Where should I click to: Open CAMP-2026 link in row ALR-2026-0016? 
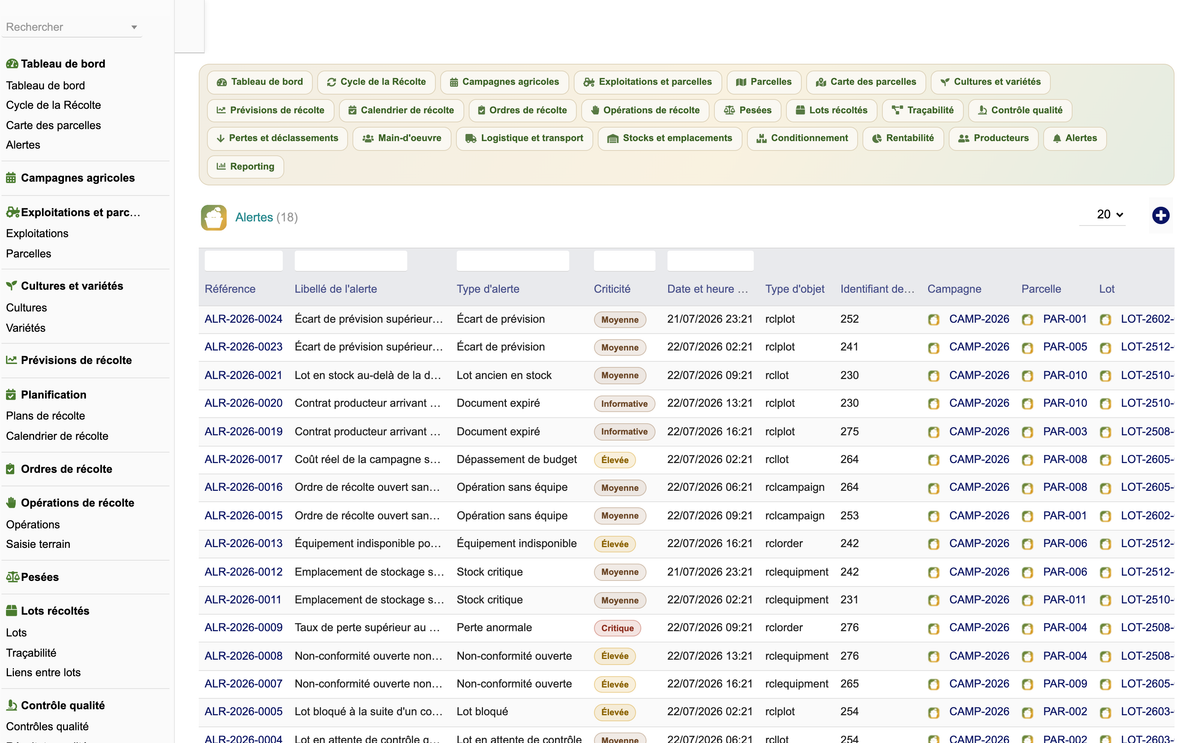[x=979, y=487]
